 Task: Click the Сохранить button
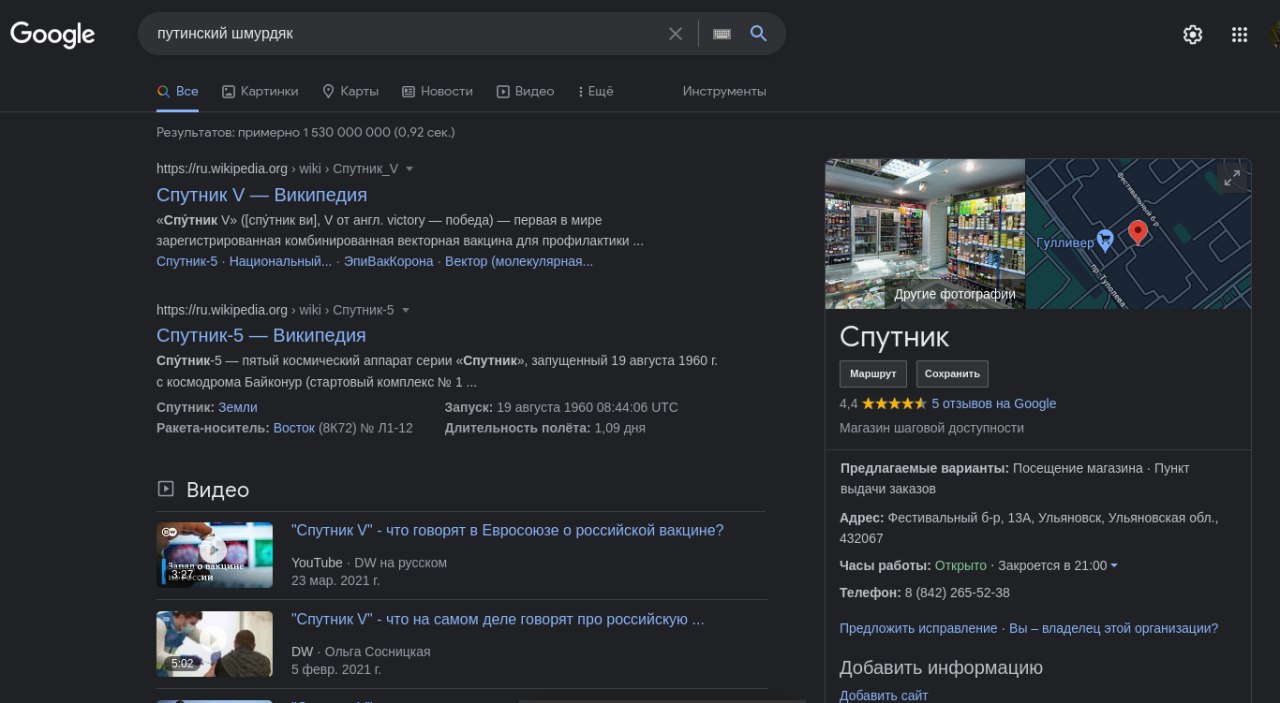[952, 374]
